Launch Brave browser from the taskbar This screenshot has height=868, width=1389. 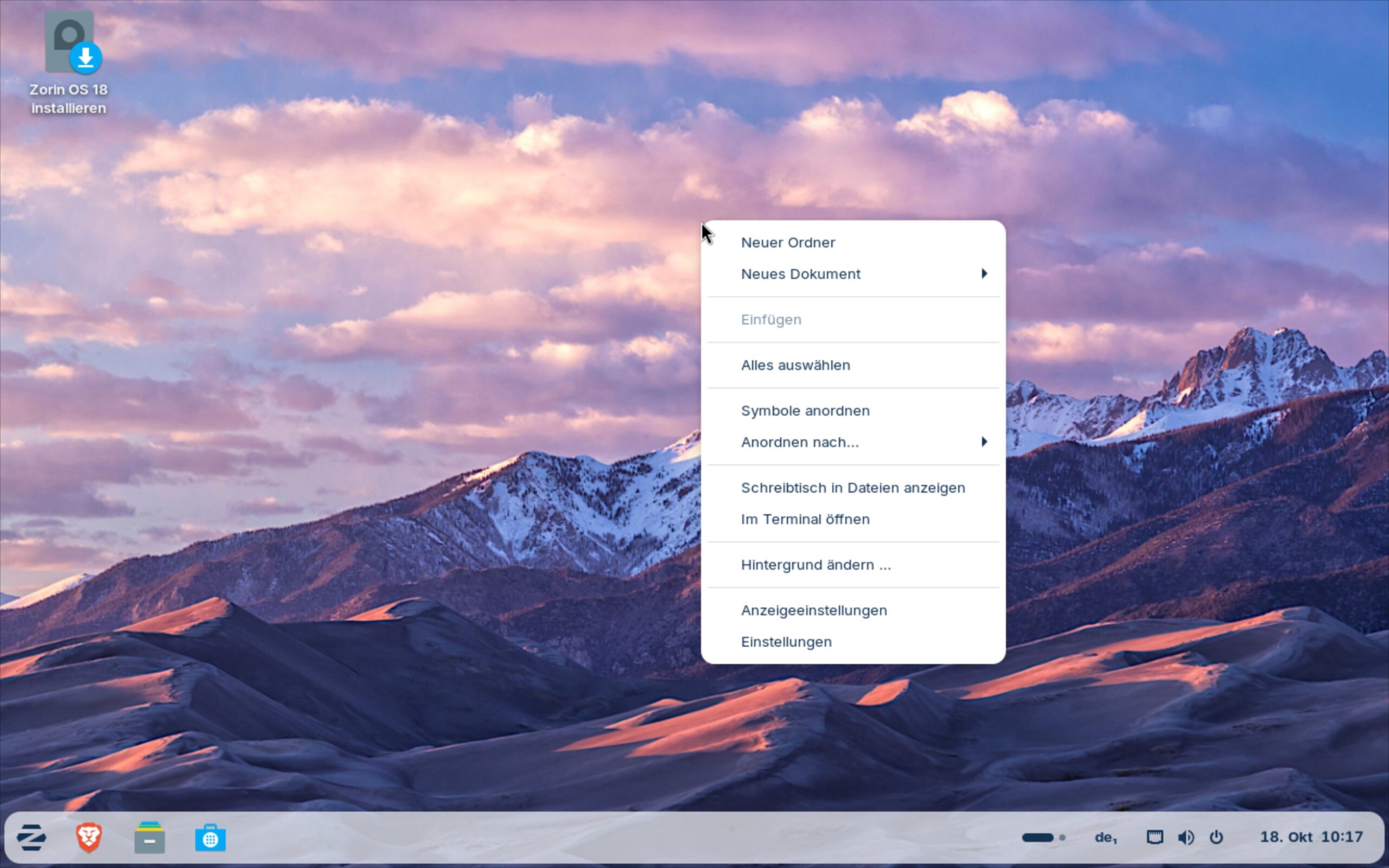[89, 838]
